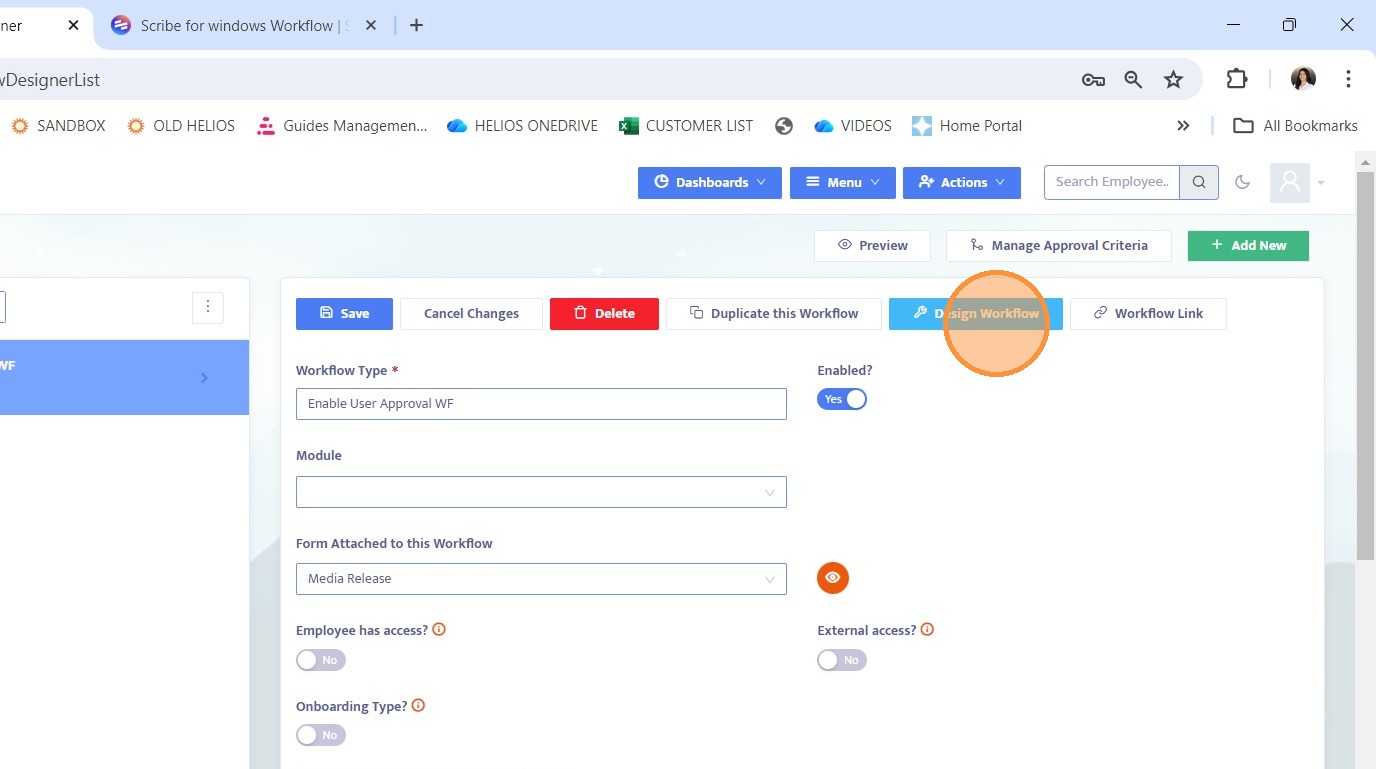
Task: Click the employee search magnifier button
Action: [1199, 182]
